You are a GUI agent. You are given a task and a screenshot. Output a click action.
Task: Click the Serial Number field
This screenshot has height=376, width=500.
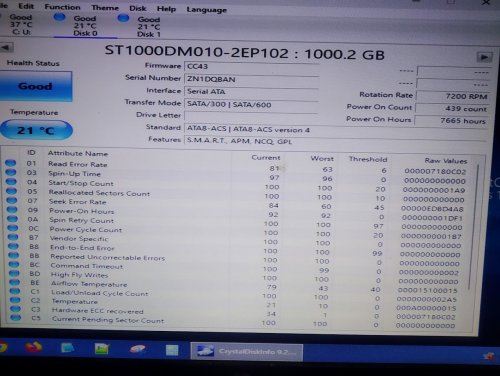point(252,79)
